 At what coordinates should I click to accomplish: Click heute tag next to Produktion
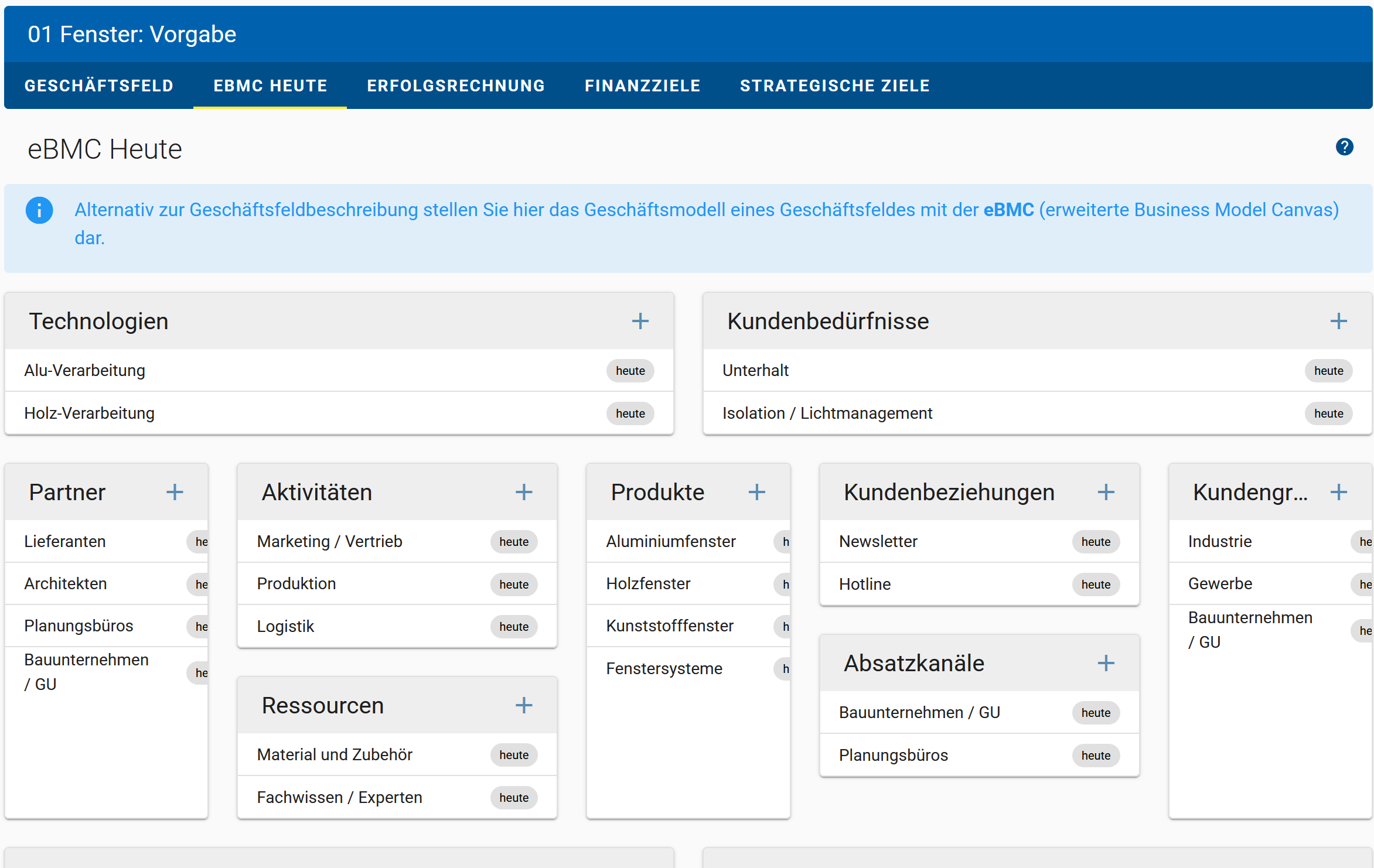514,585
